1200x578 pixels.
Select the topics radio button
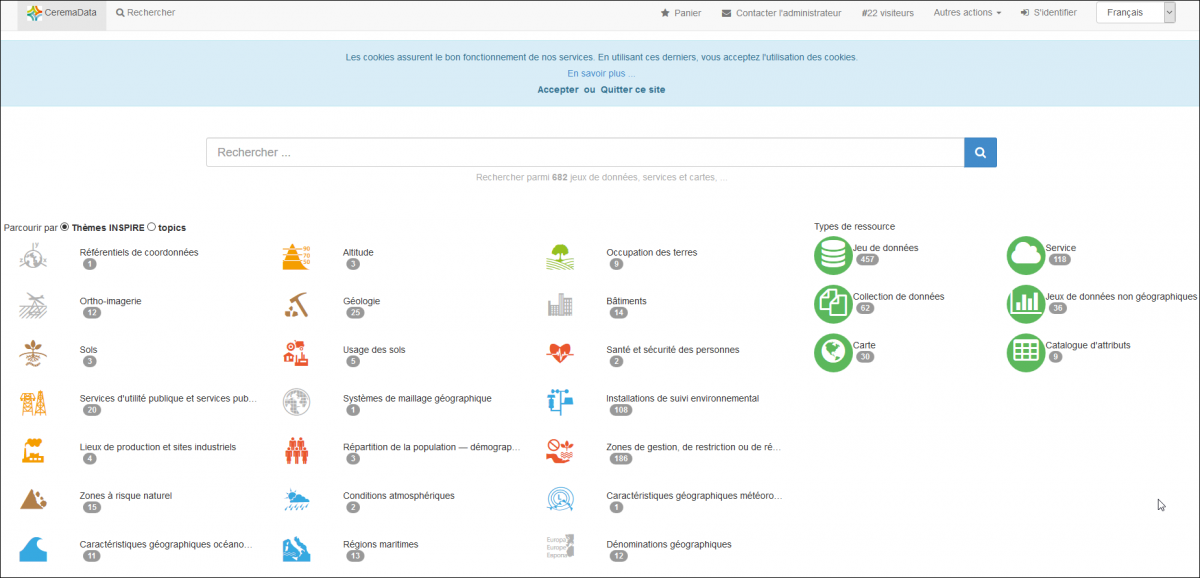tap(151, 228)
